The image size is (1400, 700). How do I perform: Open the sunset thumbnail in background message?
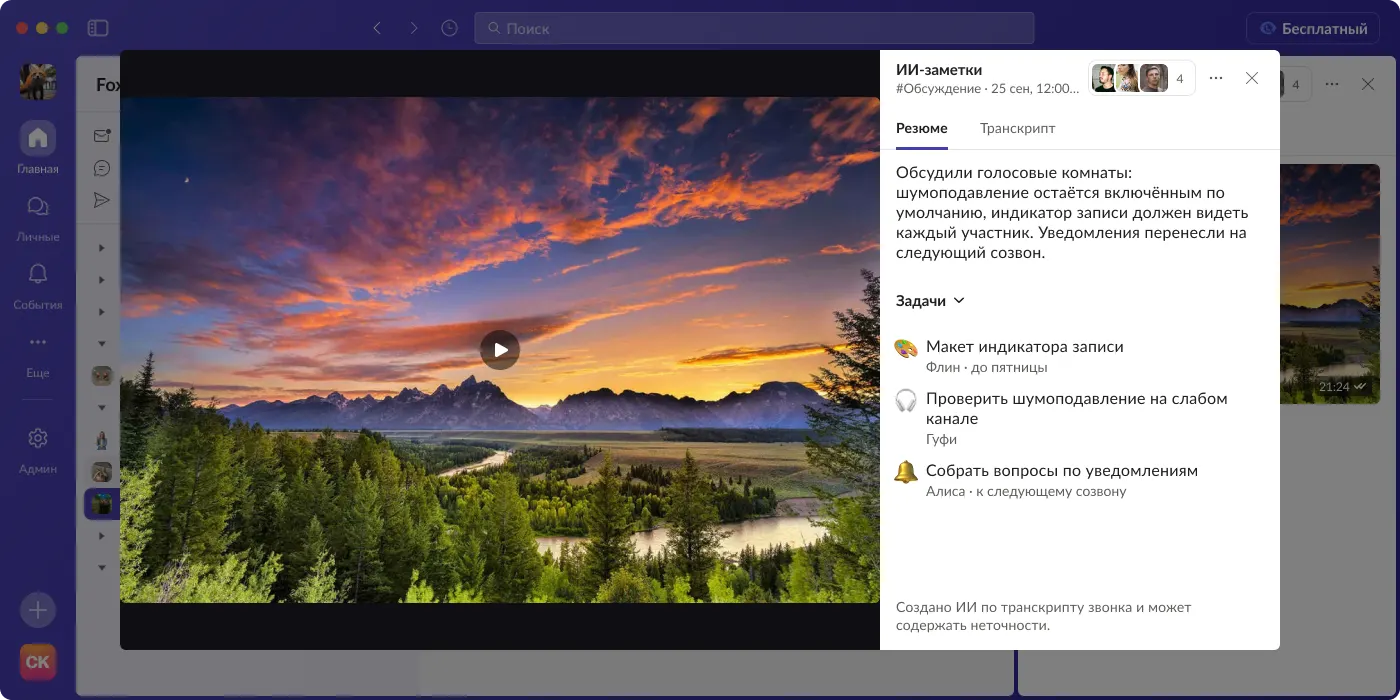[1330, 284]
